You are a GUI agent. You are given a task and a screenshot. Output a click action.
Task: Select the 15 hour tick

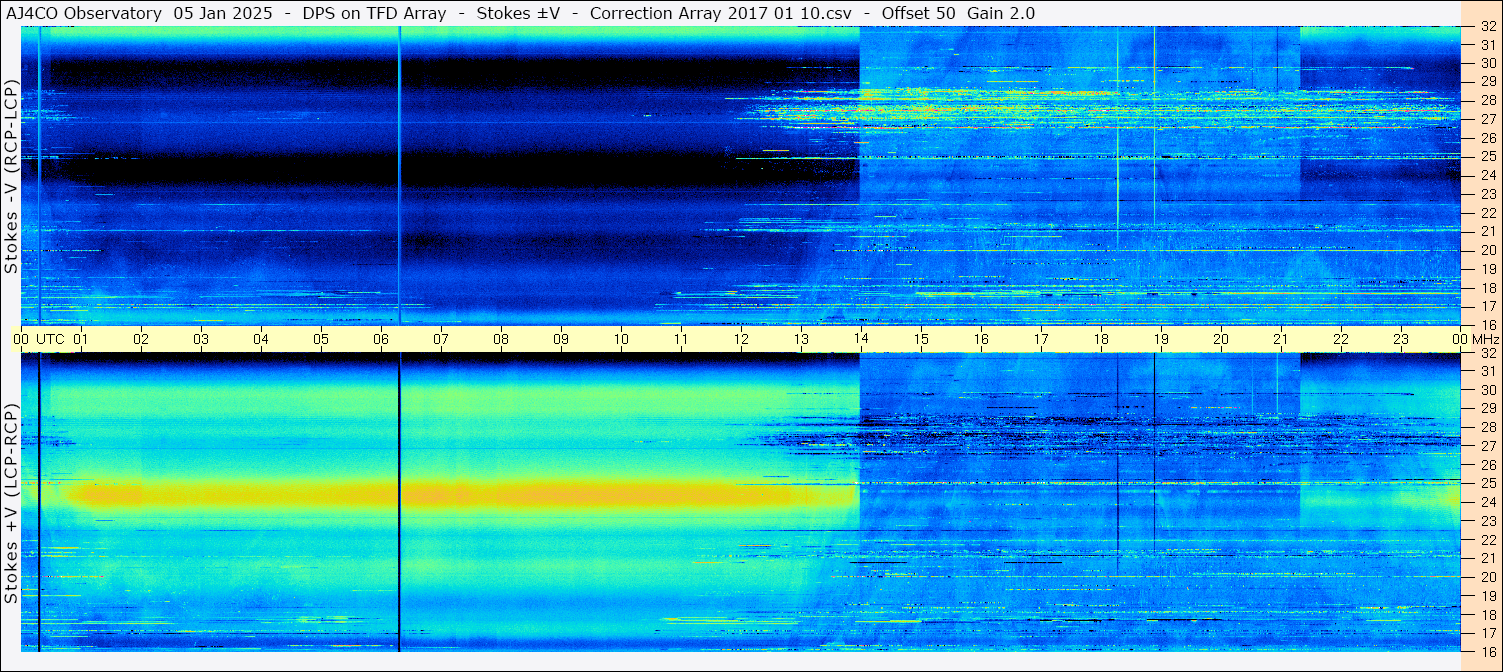921,339
